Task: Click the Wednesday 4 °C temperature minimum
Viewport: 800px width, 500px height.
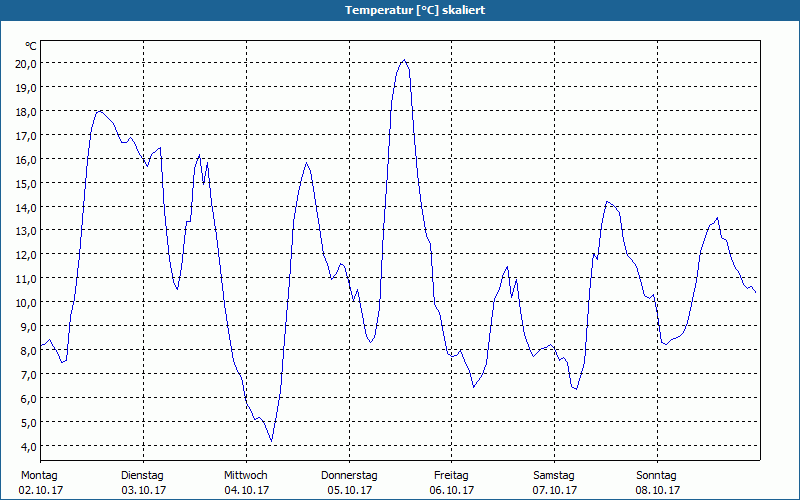Action: (x=271, y=441)
